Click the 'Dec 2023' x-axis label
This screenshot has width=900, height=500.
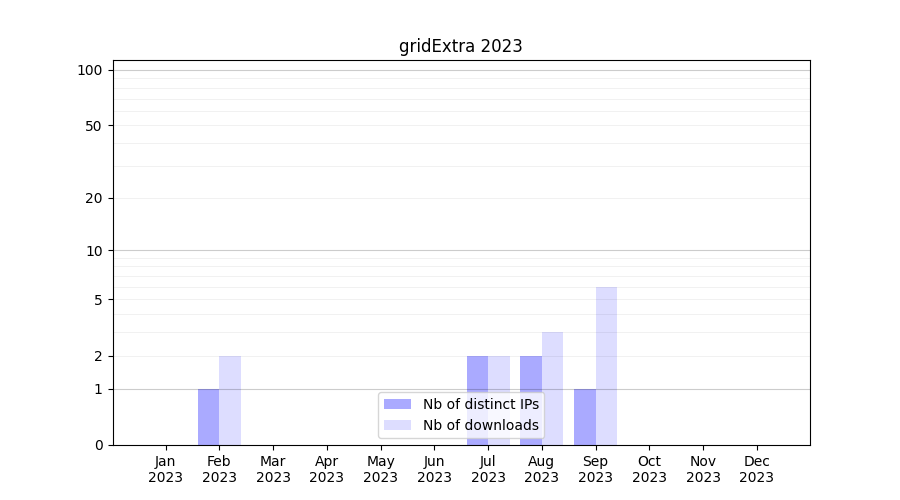pos(757,469)
